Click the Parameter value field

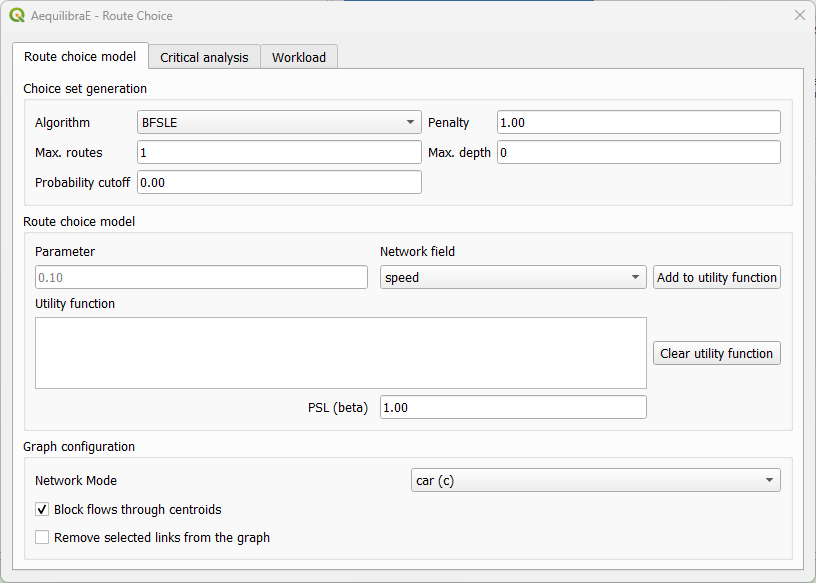[201, 277]
